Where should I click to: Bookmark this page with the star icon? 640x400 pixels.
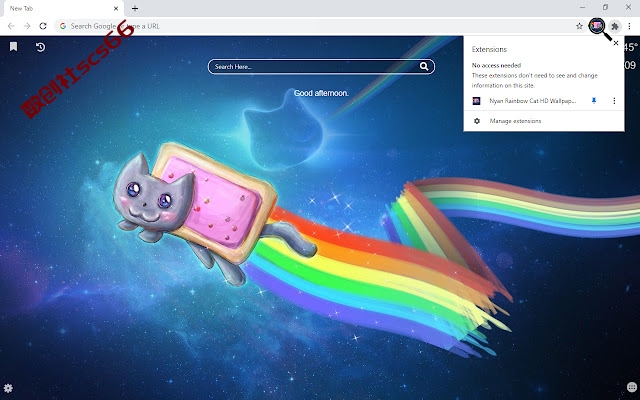pyautogui.click(x=579, y=26)
